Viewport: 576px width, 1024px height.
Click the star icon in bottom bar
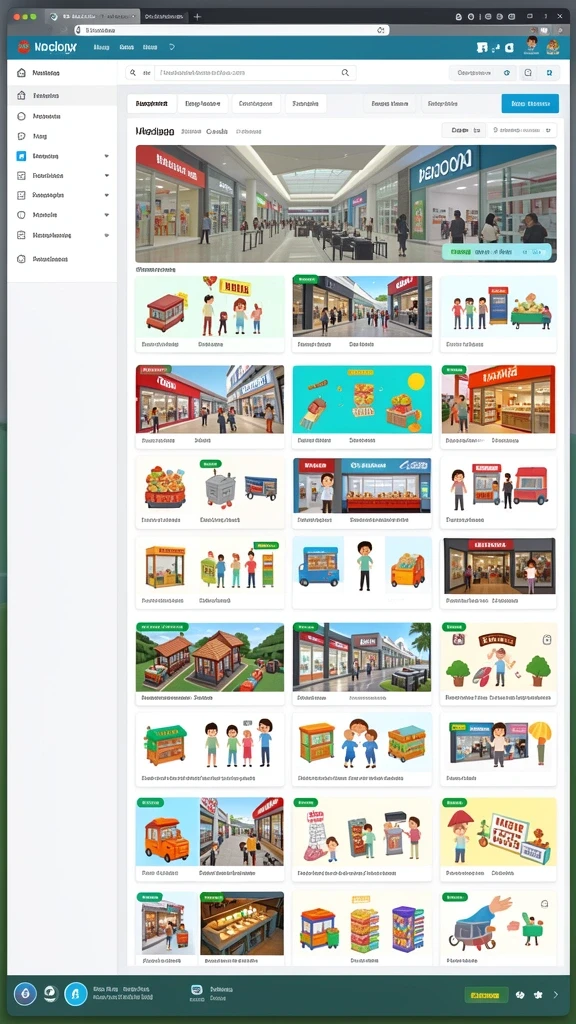click(537, 995)
